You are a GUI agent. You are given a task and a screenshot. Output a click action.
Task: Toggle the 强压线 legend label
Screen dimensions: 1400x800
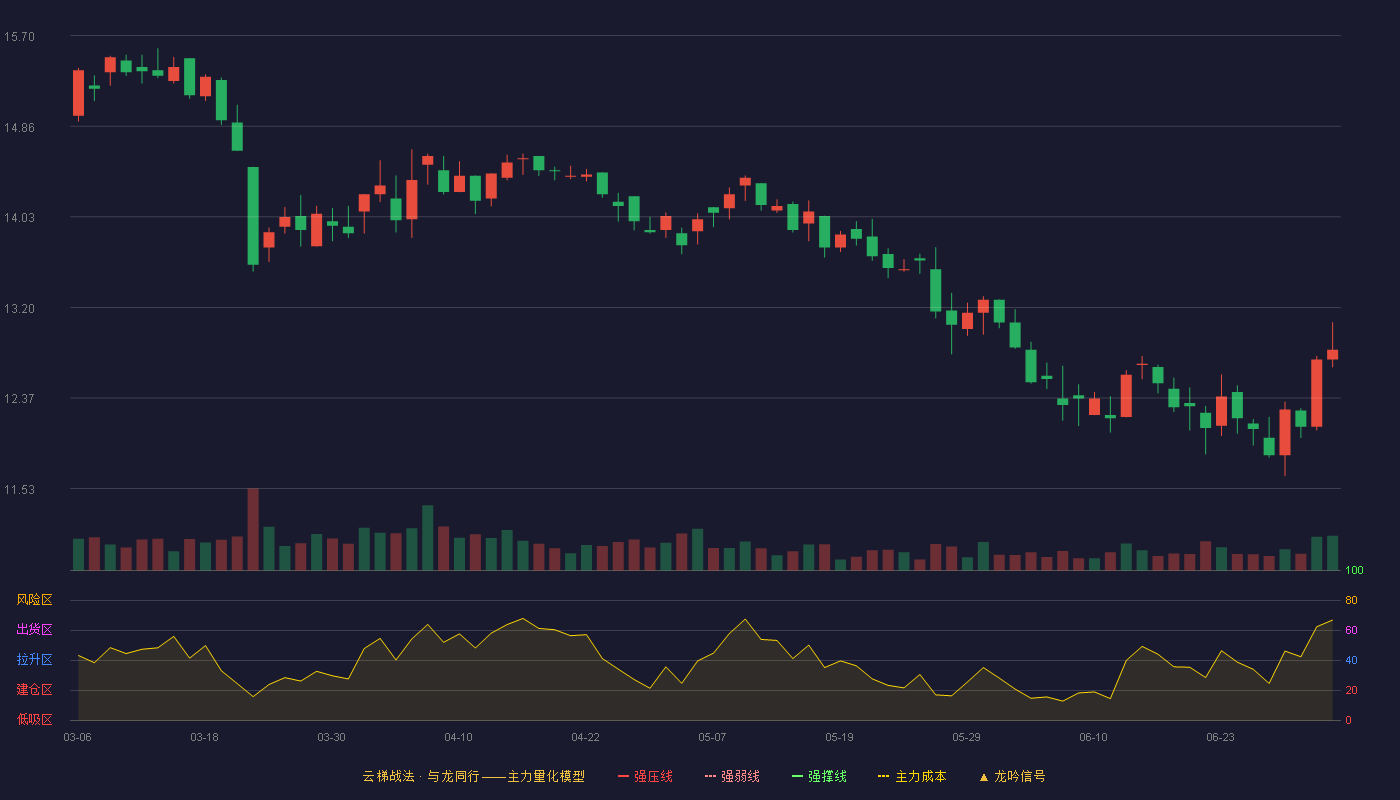pyautogui.click(x=653, y=776)
